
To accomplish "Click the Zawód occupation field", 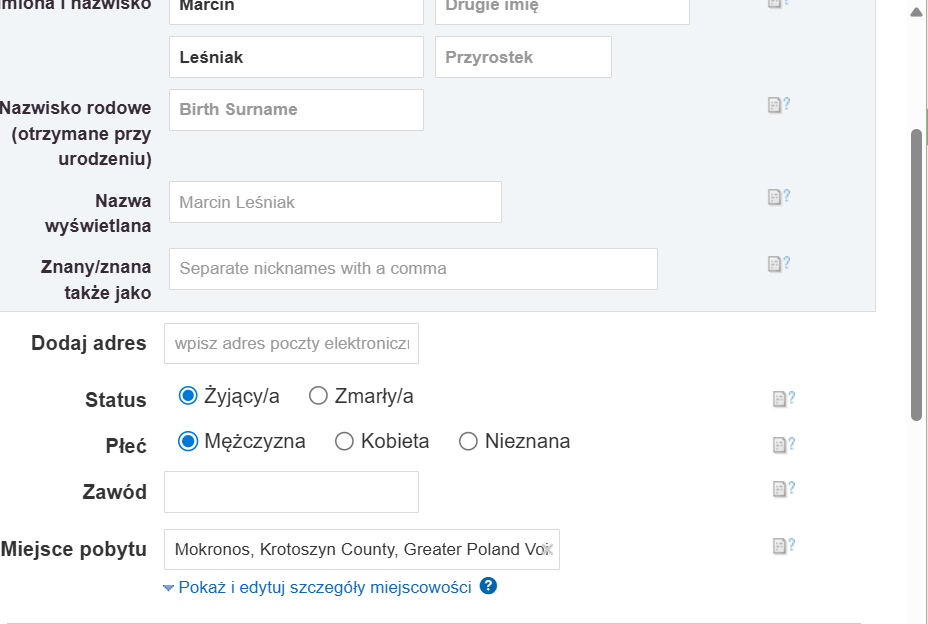I will [291, 492].
